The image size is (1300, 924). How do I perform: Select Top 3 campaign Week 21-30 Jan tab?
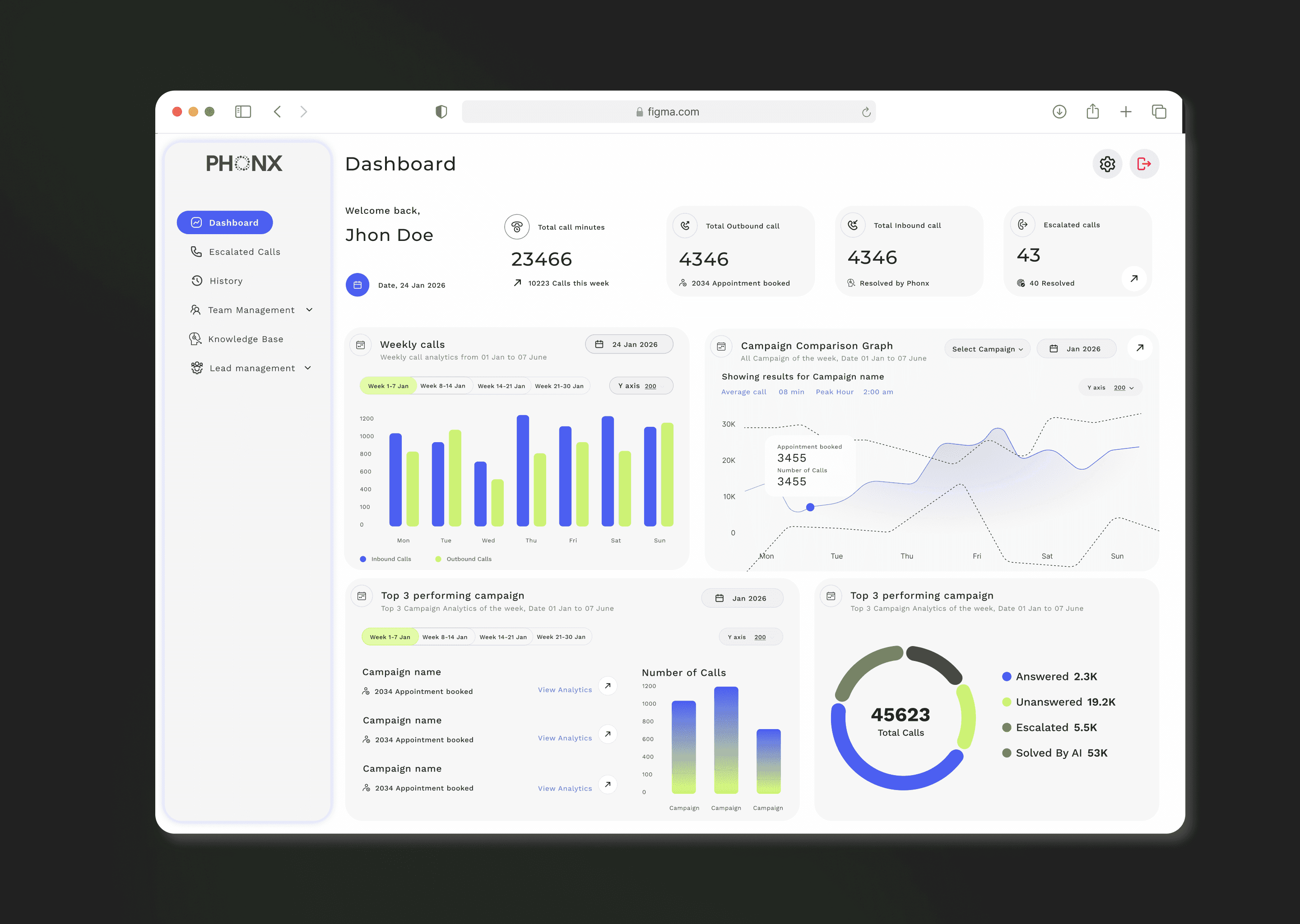[x=561, y=637]
